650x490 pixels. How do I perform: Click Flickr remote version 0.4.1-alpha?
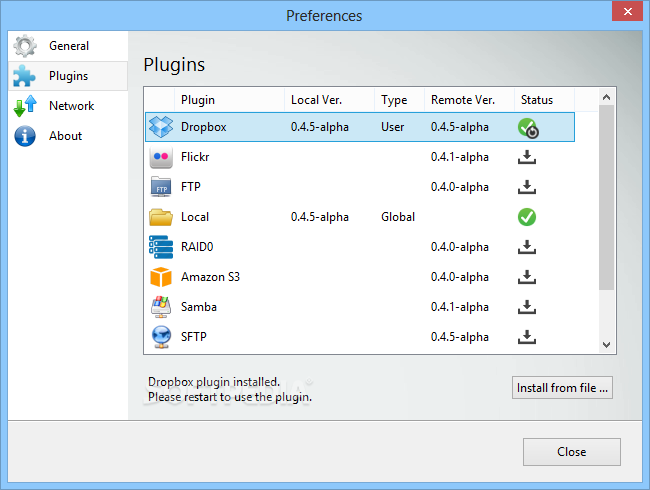[x=460, y=157]
